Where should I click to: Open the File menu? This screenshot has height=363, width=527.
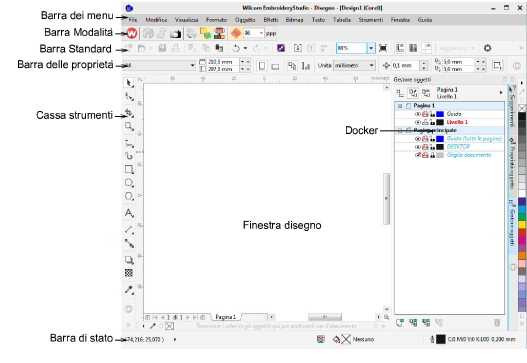click(x=133, y=20)
